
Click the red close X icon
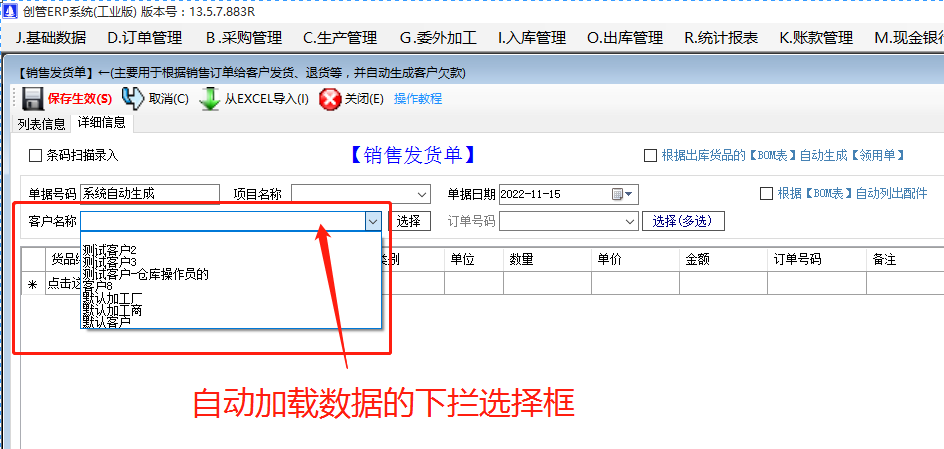click(x=330, y=99)
